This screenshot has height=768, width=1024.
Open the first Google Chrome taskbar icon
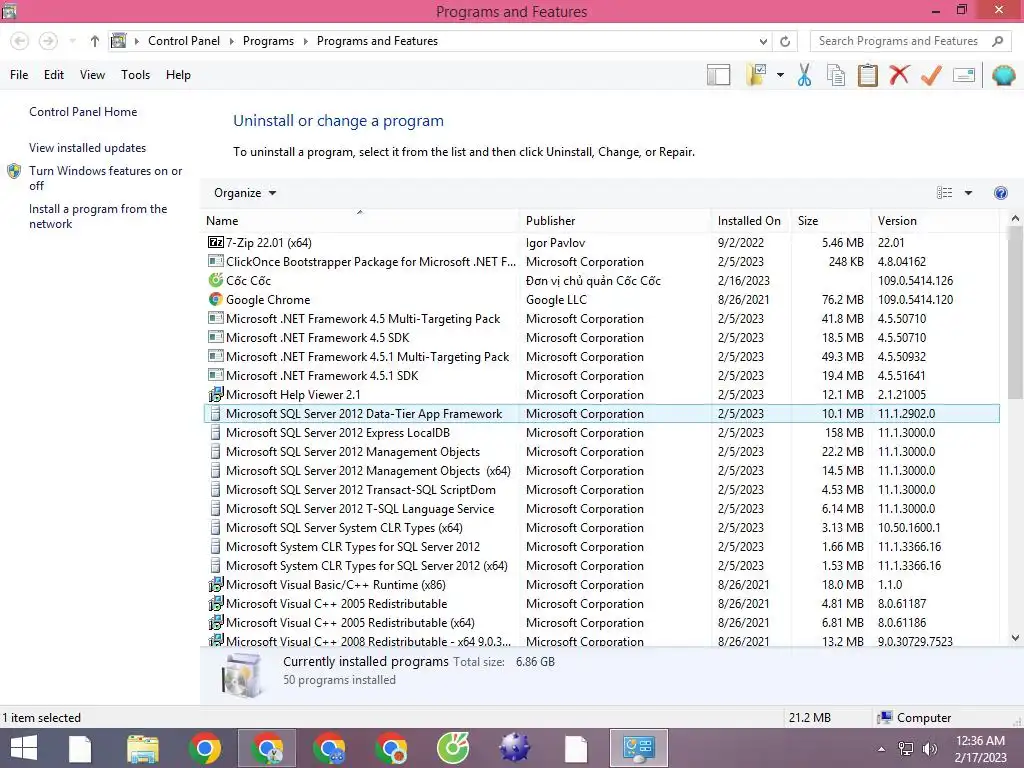point(204,748)
